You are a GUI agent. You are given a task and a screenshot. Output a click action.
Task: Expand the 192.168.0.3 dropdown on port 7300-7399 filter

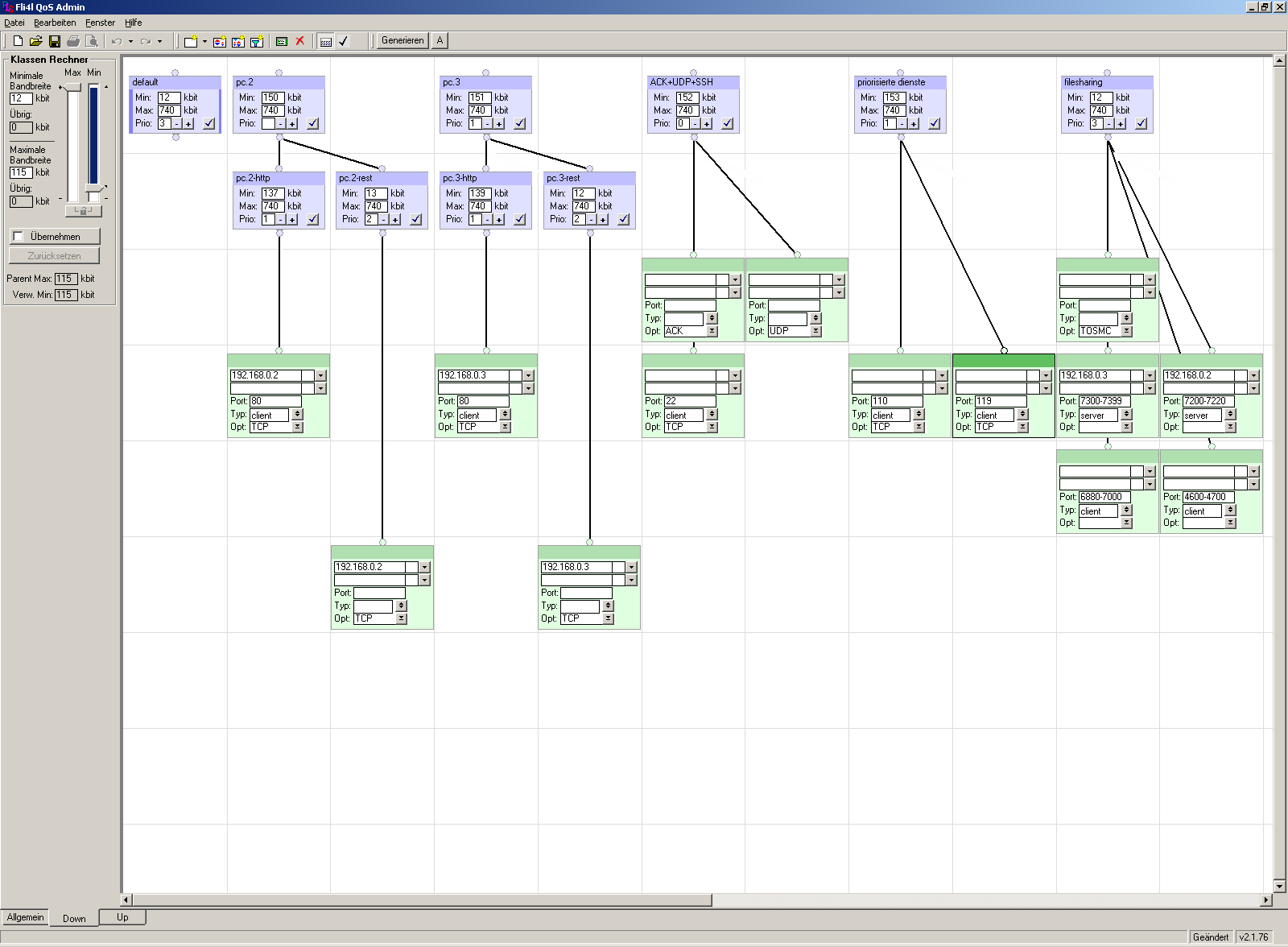point(1150,376)
